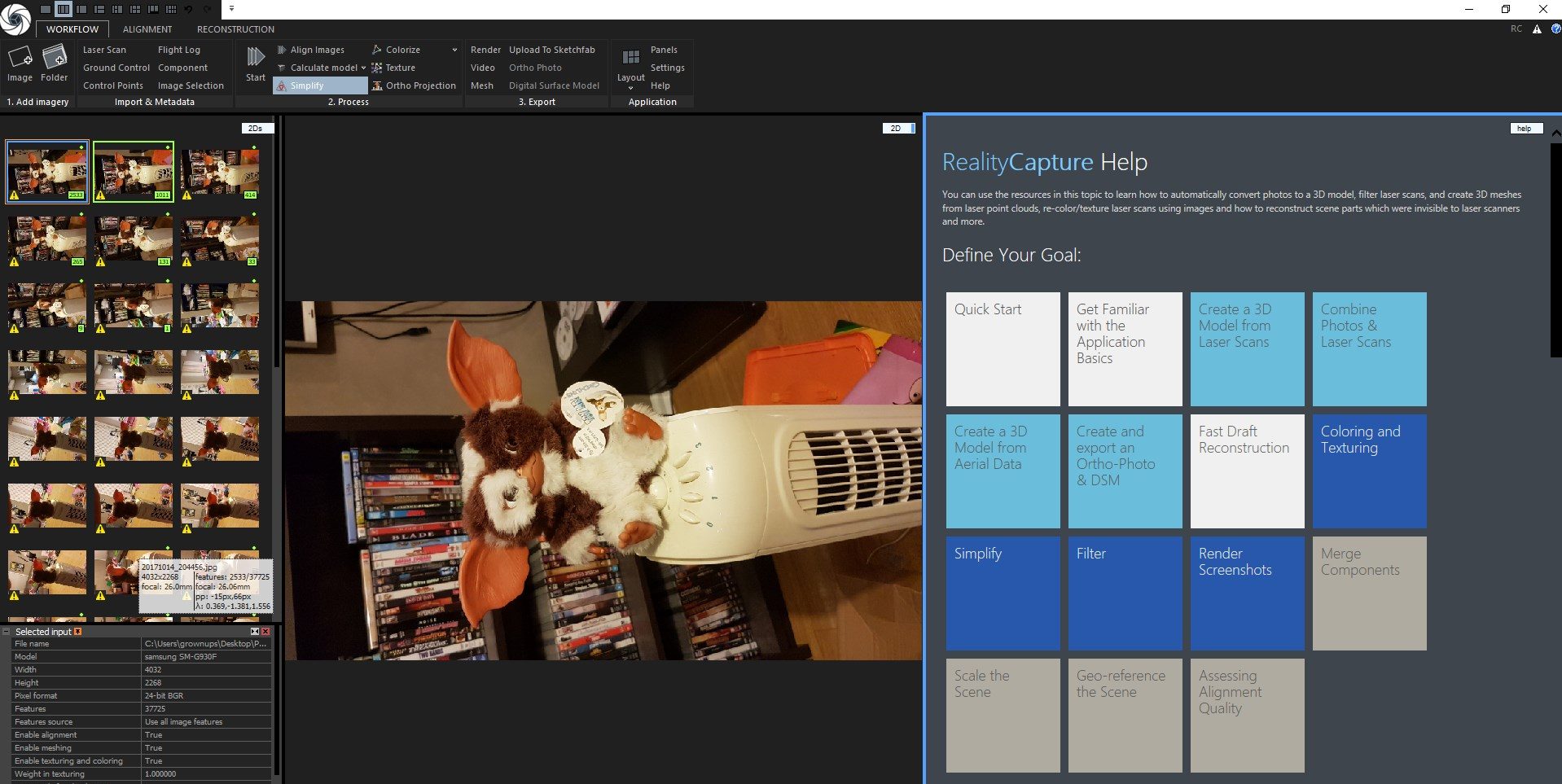The width and height of the screenshot is (1562, 784).
Task: Click the add Image icon
Action: tap(20, 57)
